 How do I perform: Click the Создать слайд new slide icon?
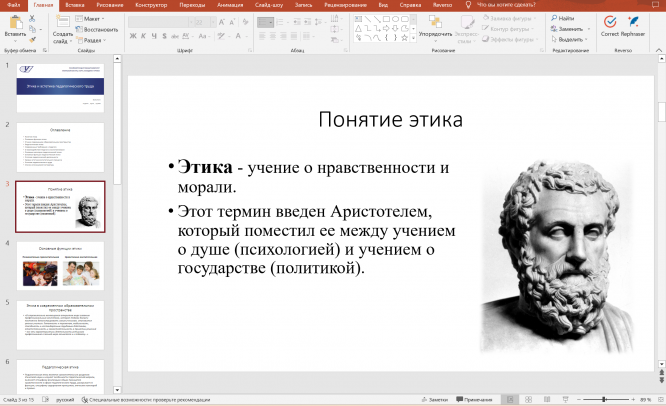pyautogui.click(x=62, y=22)
